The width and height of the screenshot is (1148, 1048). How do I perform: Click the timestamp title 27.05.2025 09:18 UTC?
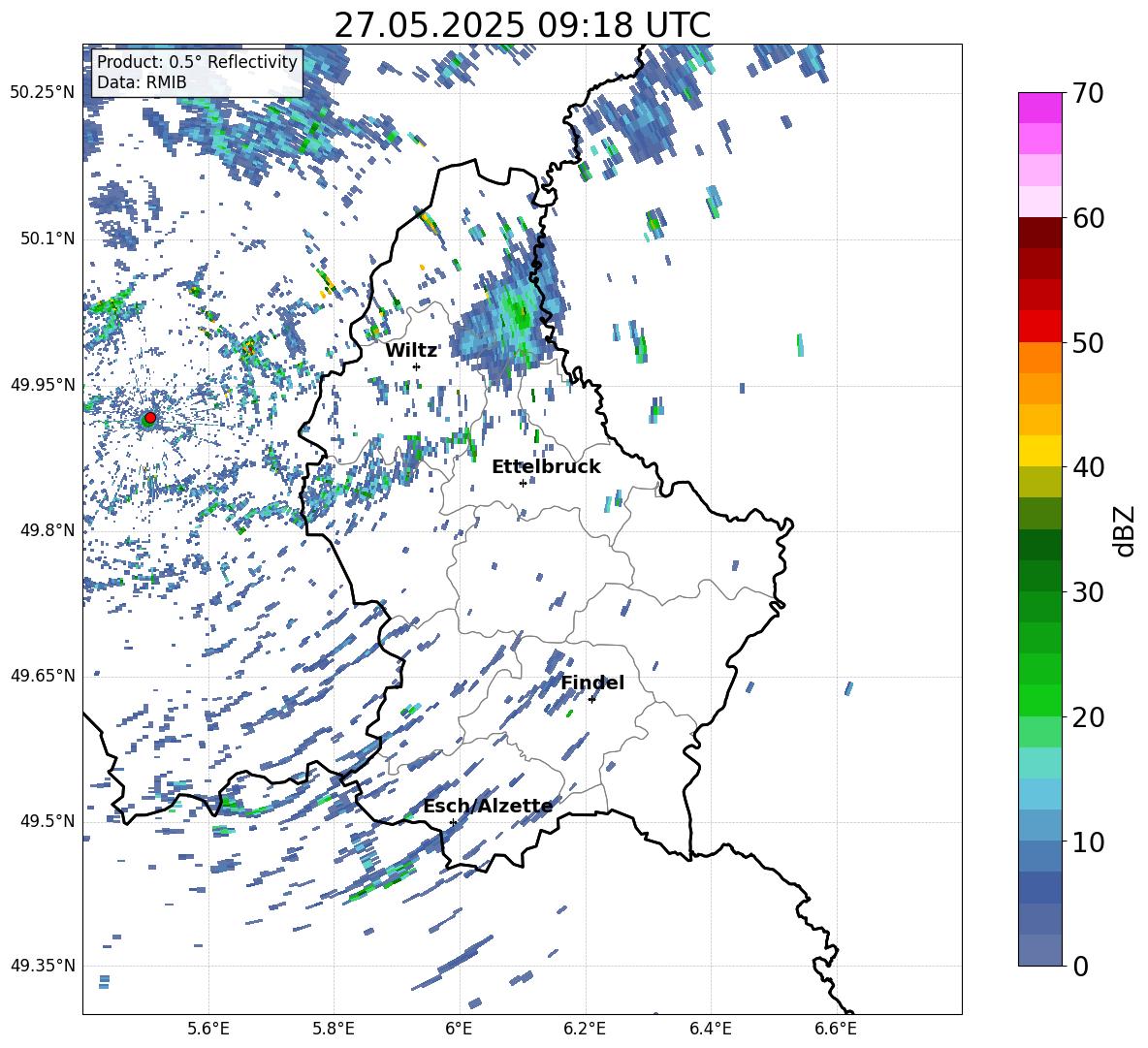pos(522,25)
